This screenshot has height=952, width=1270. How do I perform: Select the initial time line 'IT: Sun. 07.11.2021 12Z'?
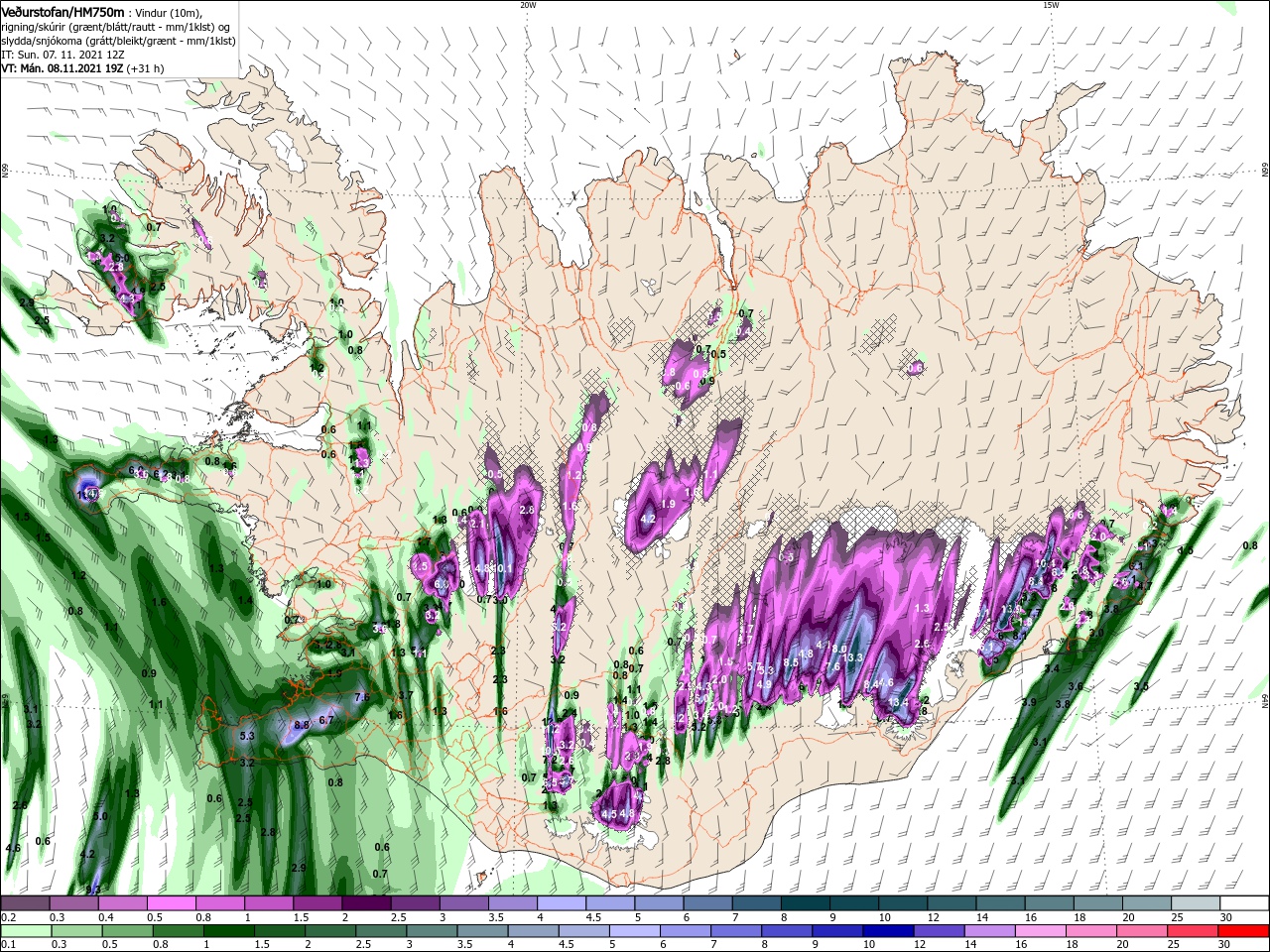pyautogui.click(x=62, y=55)
